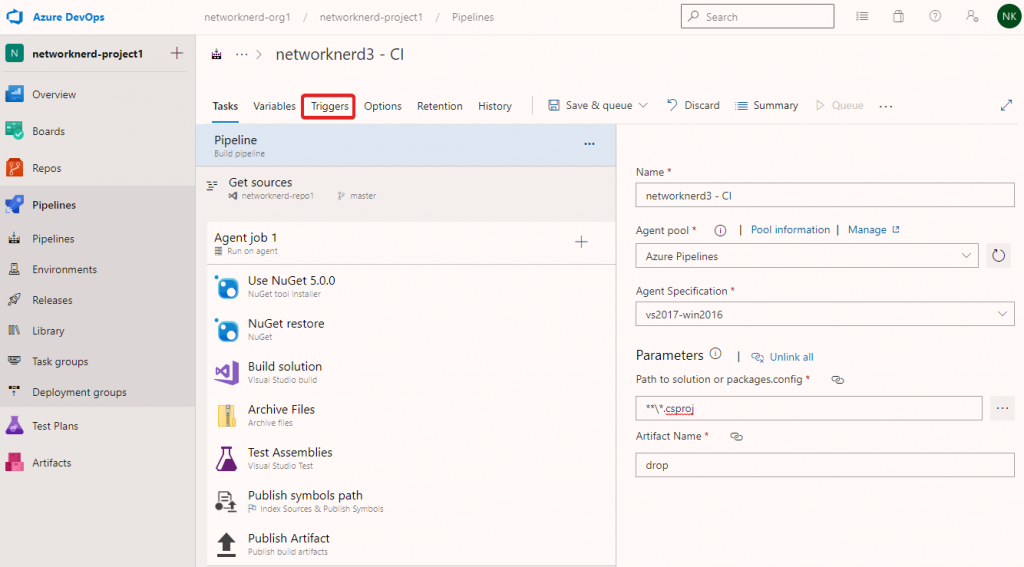Screen dimensions: 1024x567
Task: Click the Azure DevOps logo icon
Action: click(15, 17)
